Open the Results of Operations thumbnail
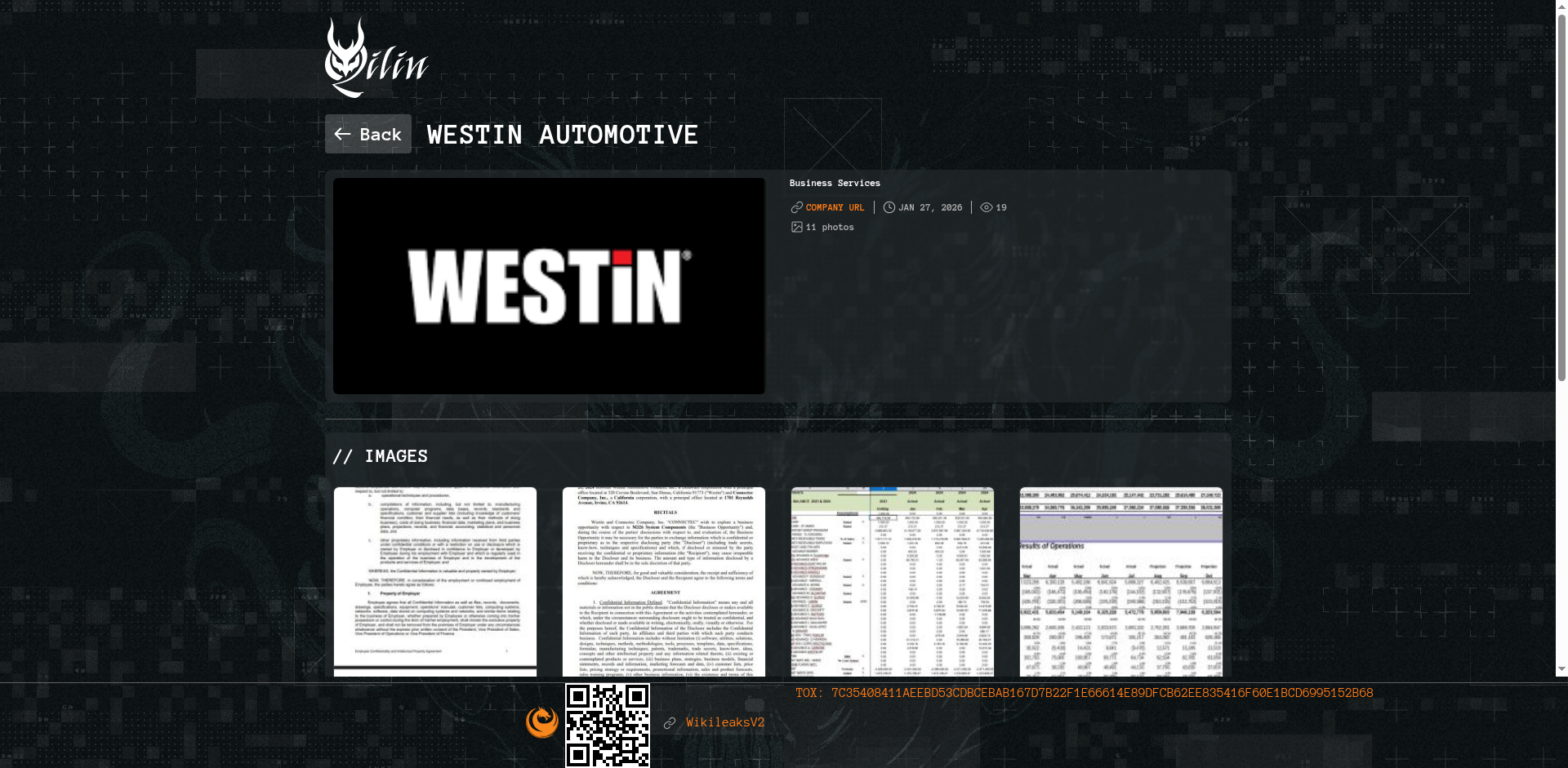 tap(1121, 582)
